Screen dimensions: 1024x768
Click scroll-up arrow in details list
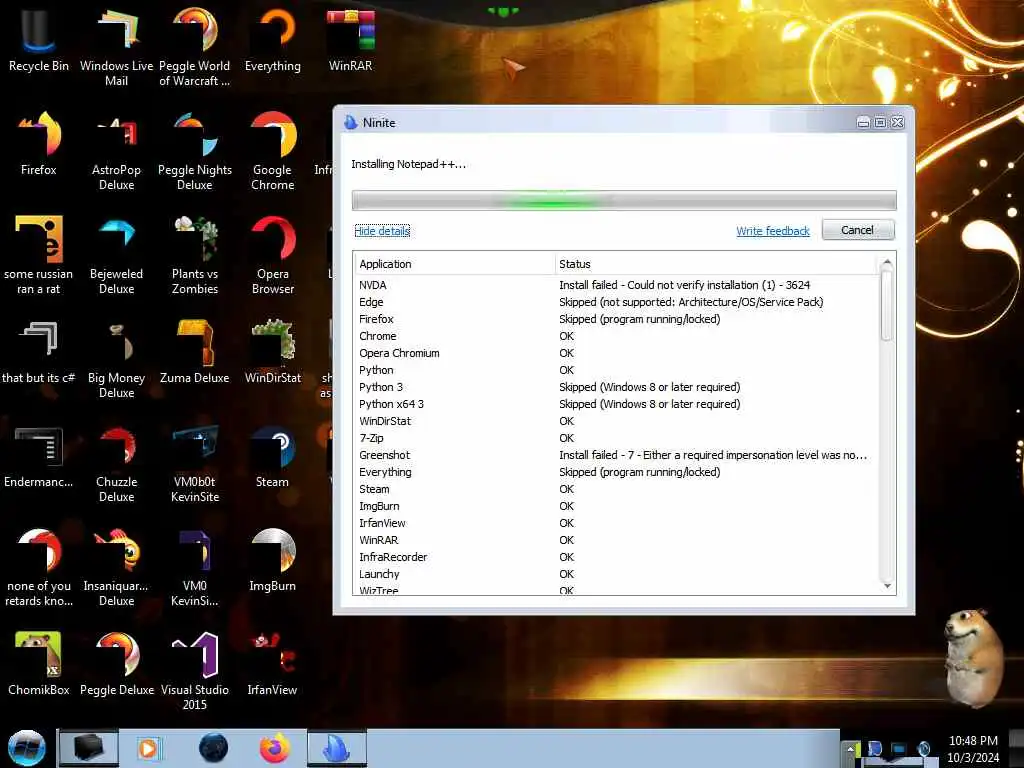click(887, 263)
